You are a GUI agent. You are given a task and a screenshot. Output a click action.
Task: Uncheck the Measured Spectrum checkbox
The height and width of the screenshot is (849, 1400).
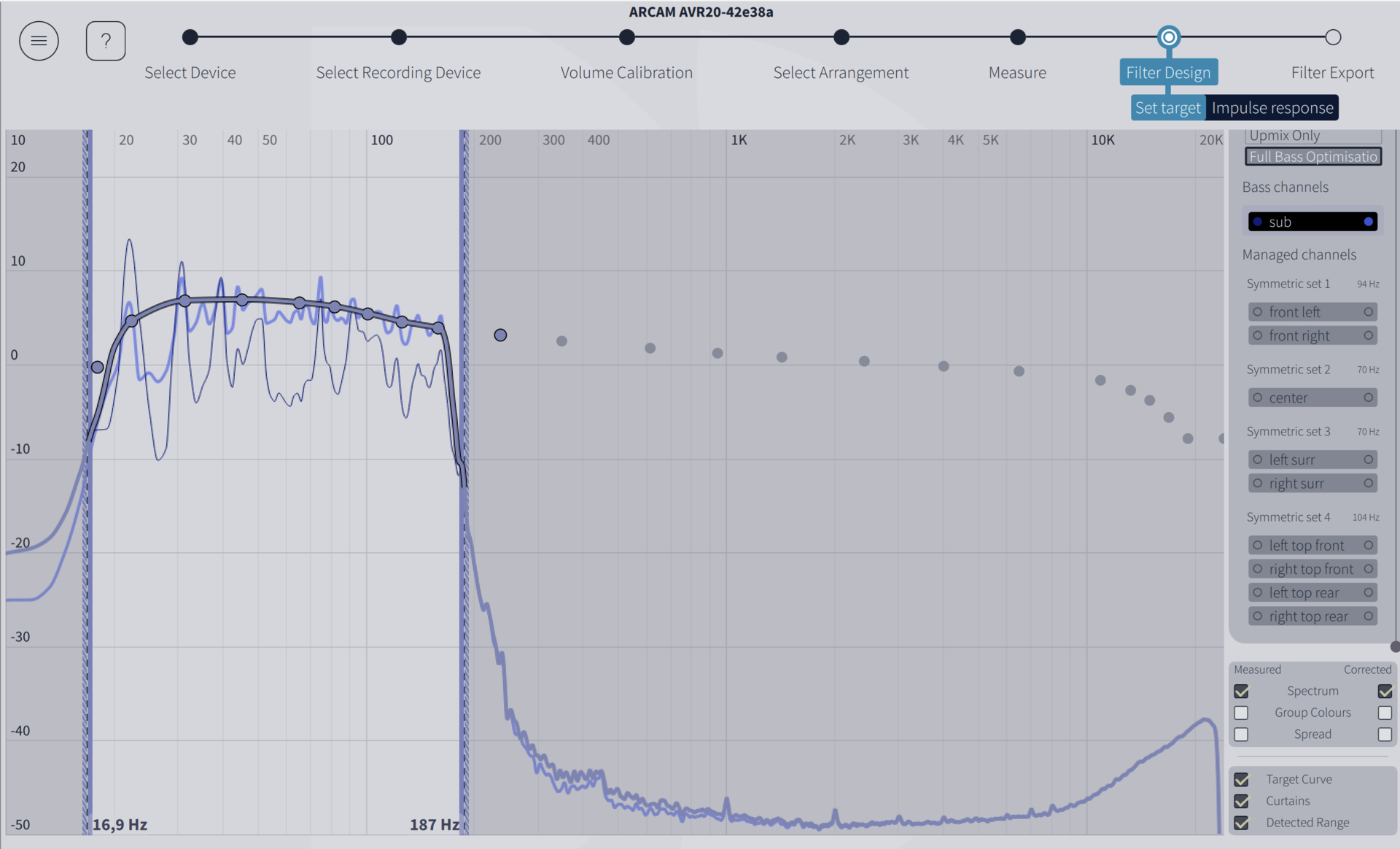click(1241, 691)
